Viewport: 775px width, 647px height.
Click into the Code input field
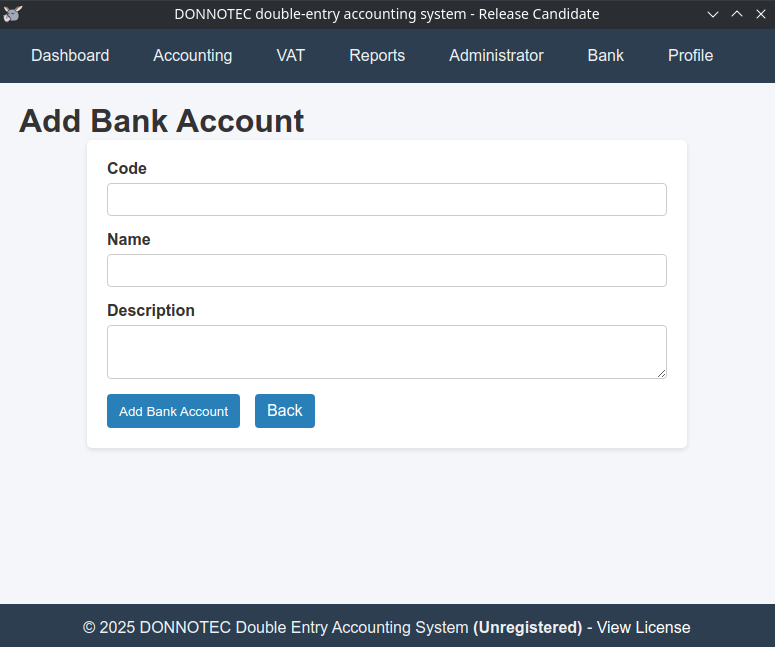click(x=387, y=200)
